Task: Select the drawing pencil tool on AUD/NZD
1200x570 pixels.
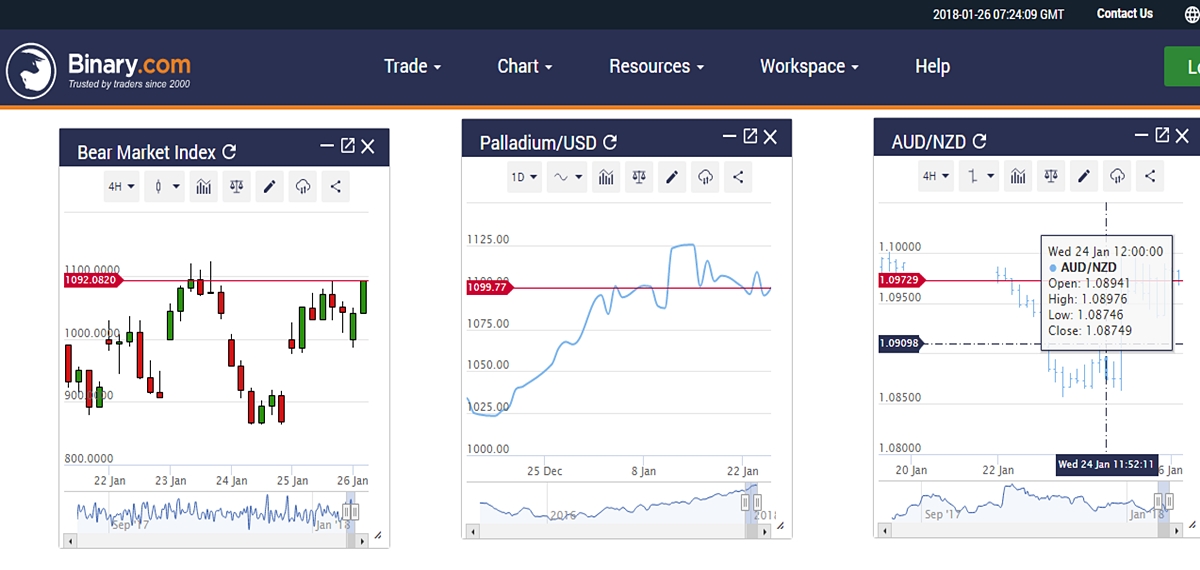Action: [1083, 176]
